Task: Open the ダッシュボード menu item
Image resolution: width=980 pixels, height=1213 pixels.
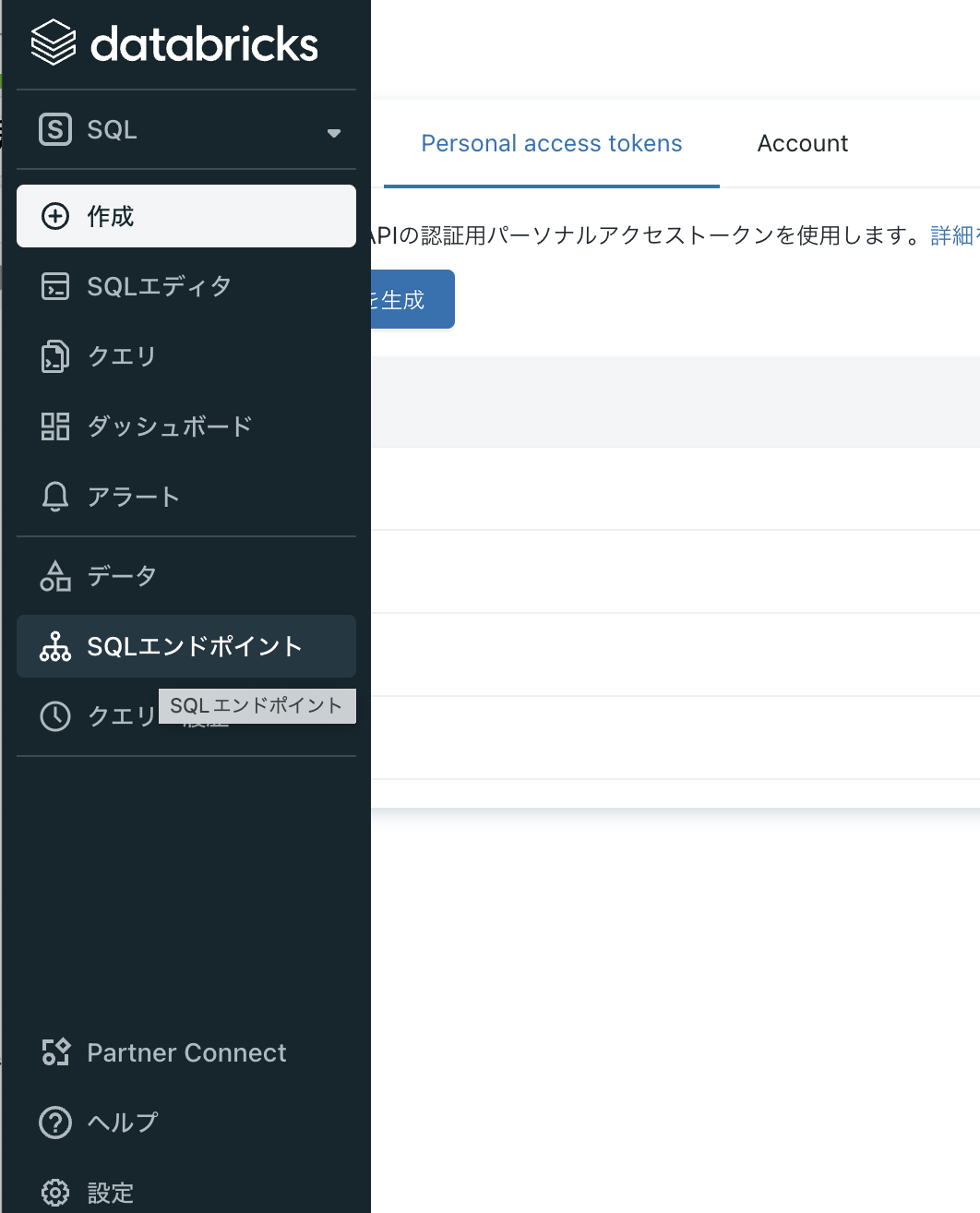Action: (x=186, y=426)
